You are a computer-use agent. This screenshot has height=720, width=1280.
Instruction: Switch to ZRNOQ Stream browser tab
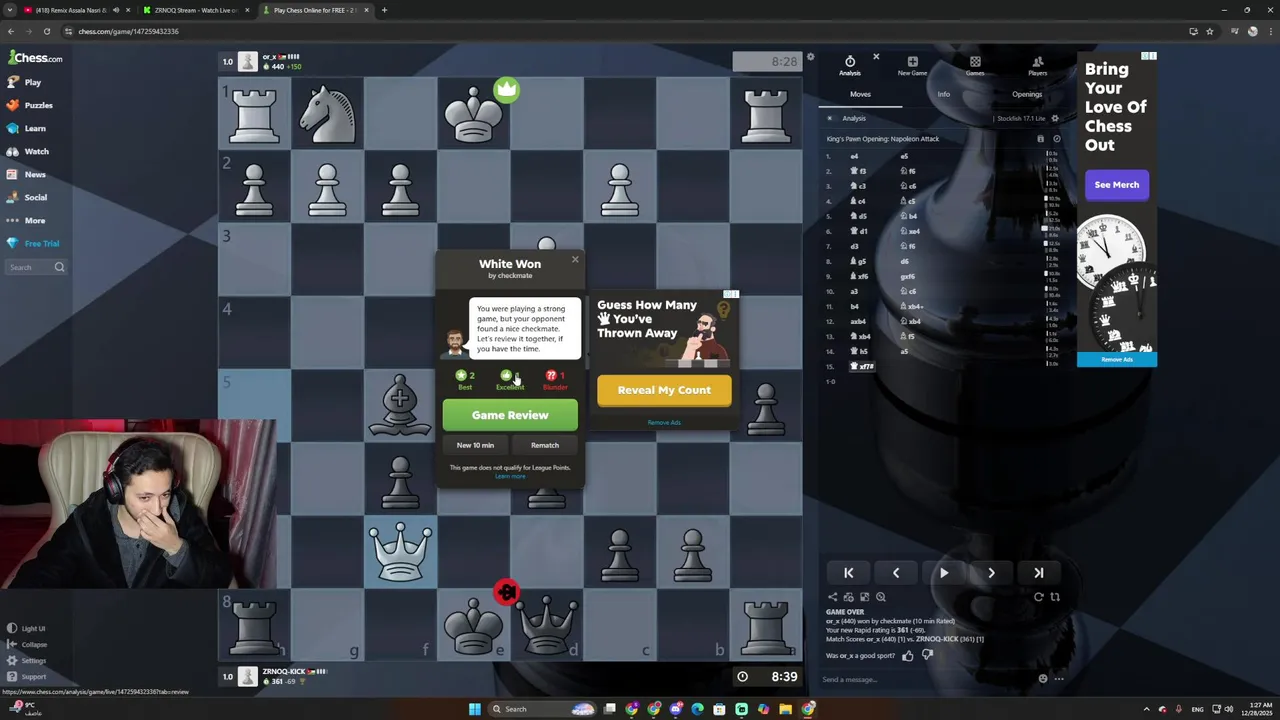coord(194,10)
